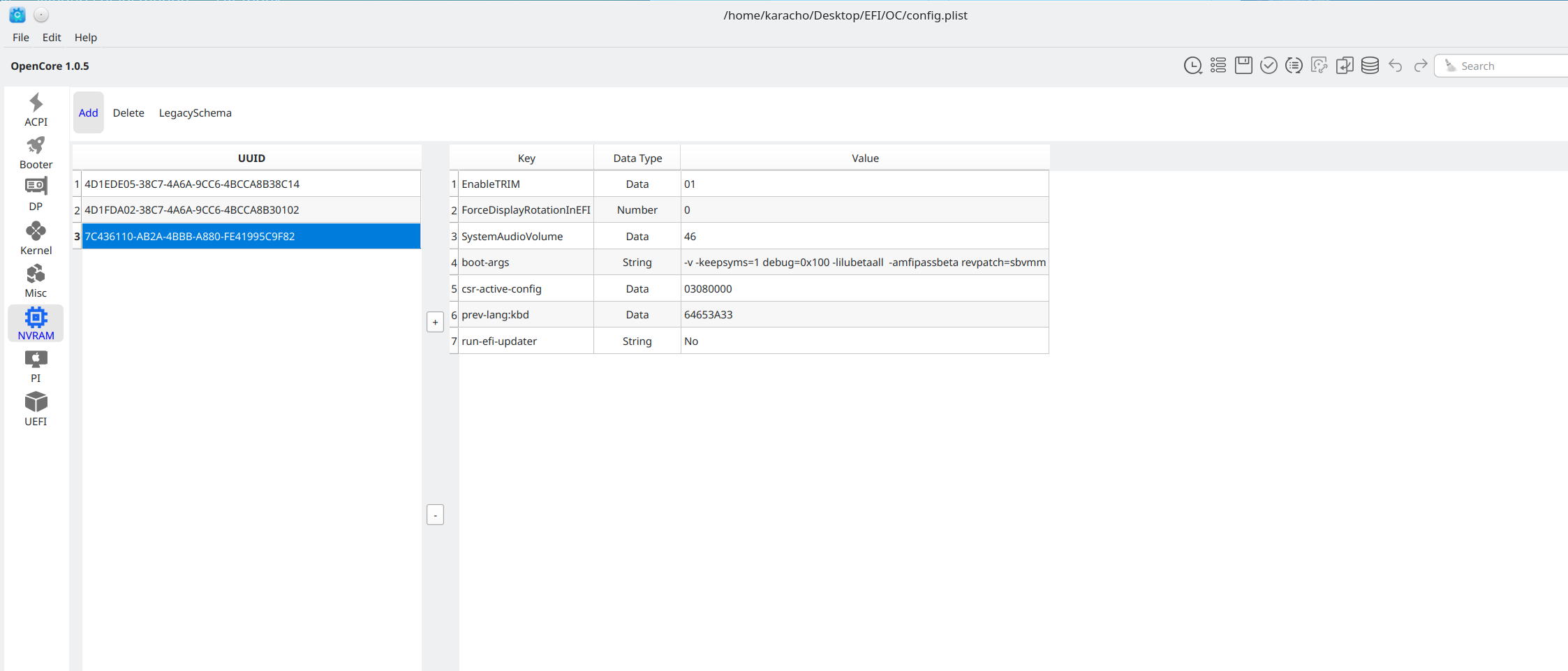Switch to the Delete tab
Viewport: 1568px width, 671px height.
click(128, 113)
